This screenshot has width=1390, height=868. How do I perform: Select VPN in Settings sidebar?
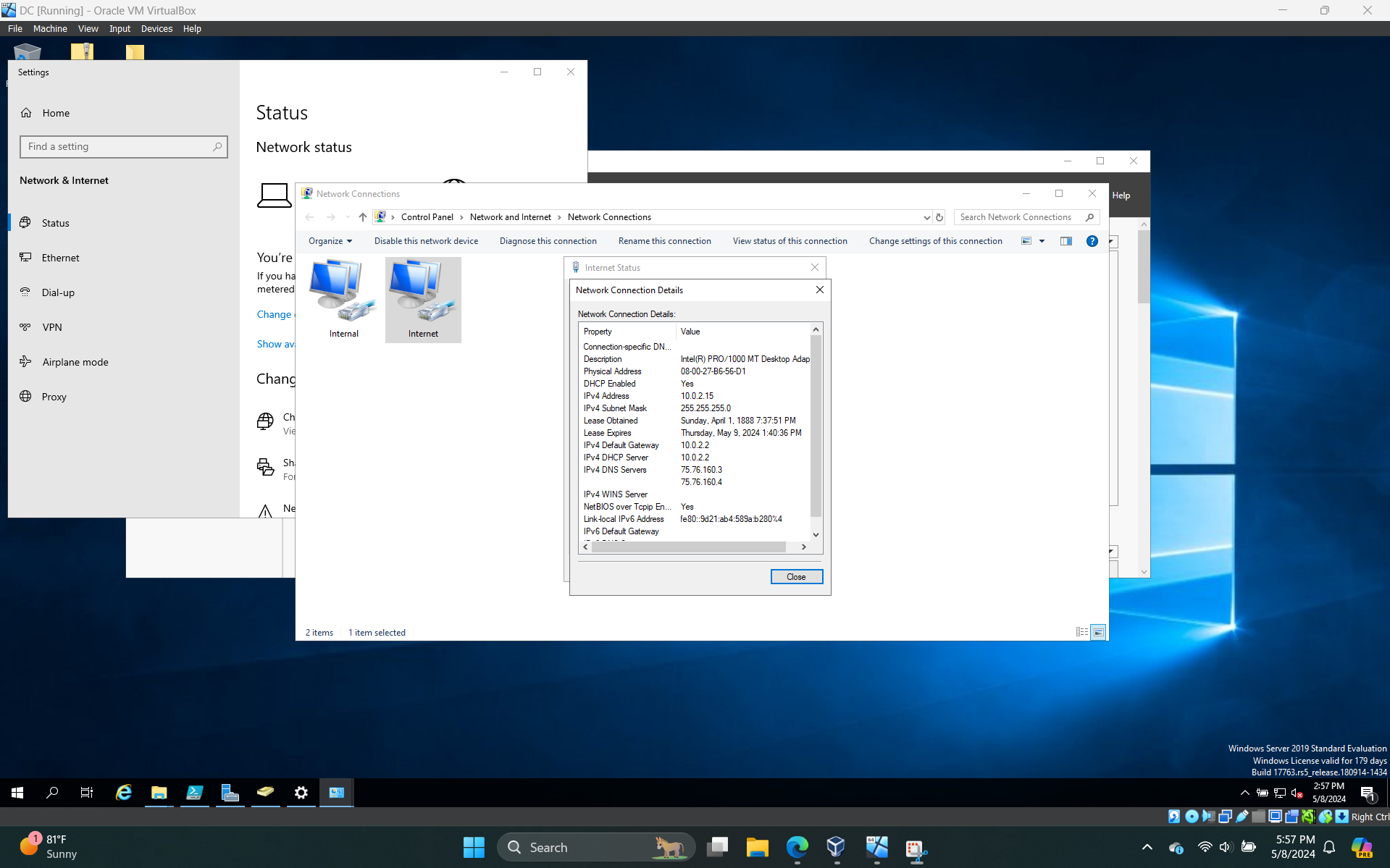point(124,327)
